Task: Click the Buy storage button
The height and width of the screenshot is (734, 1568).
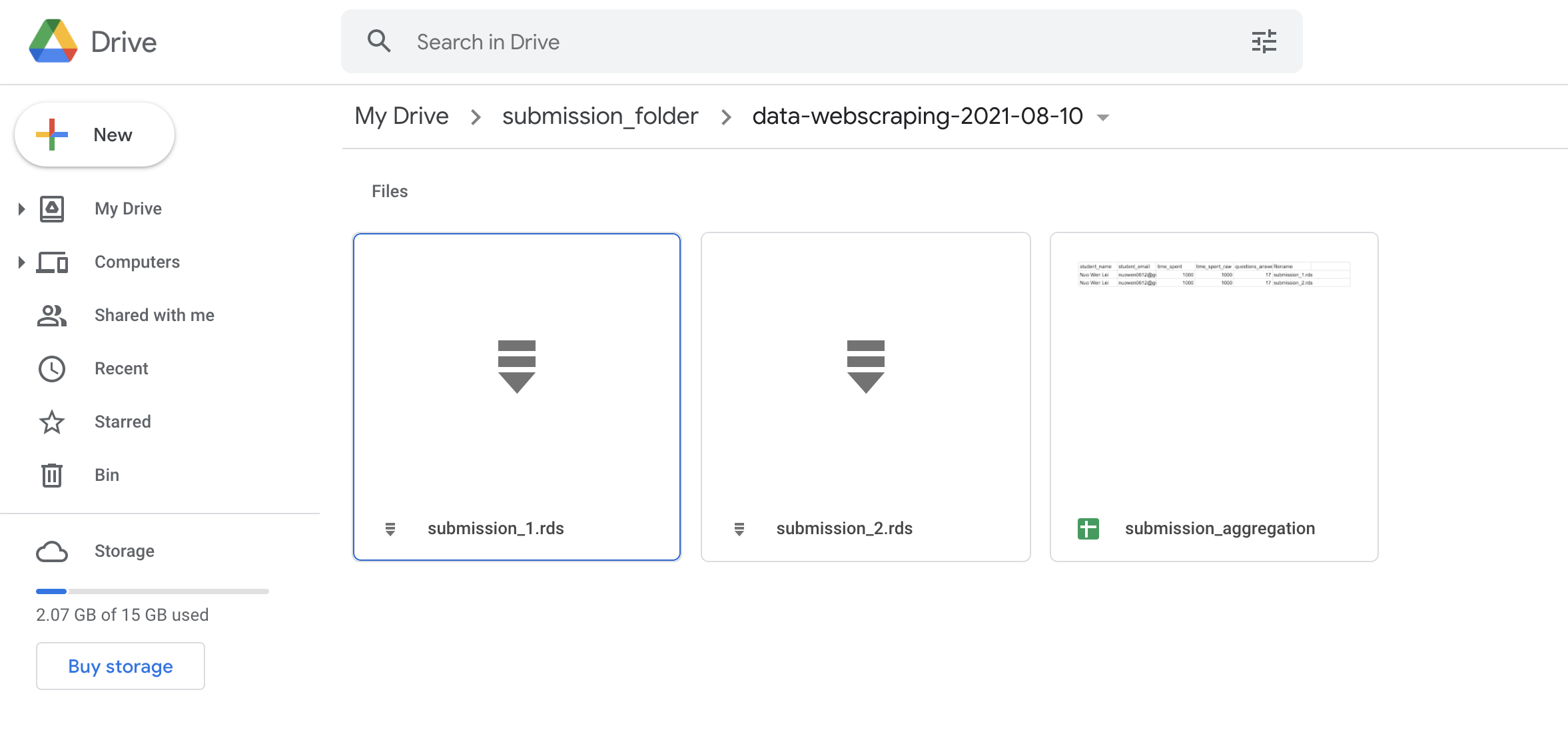Action: point(120,666)
